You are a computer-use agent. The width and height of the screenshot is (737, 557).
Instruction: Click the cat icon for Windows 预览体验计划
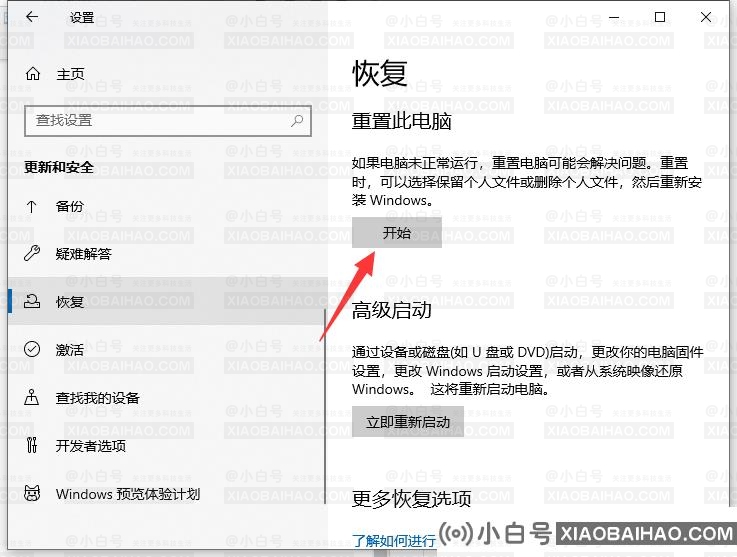click(x=32, y=493)
